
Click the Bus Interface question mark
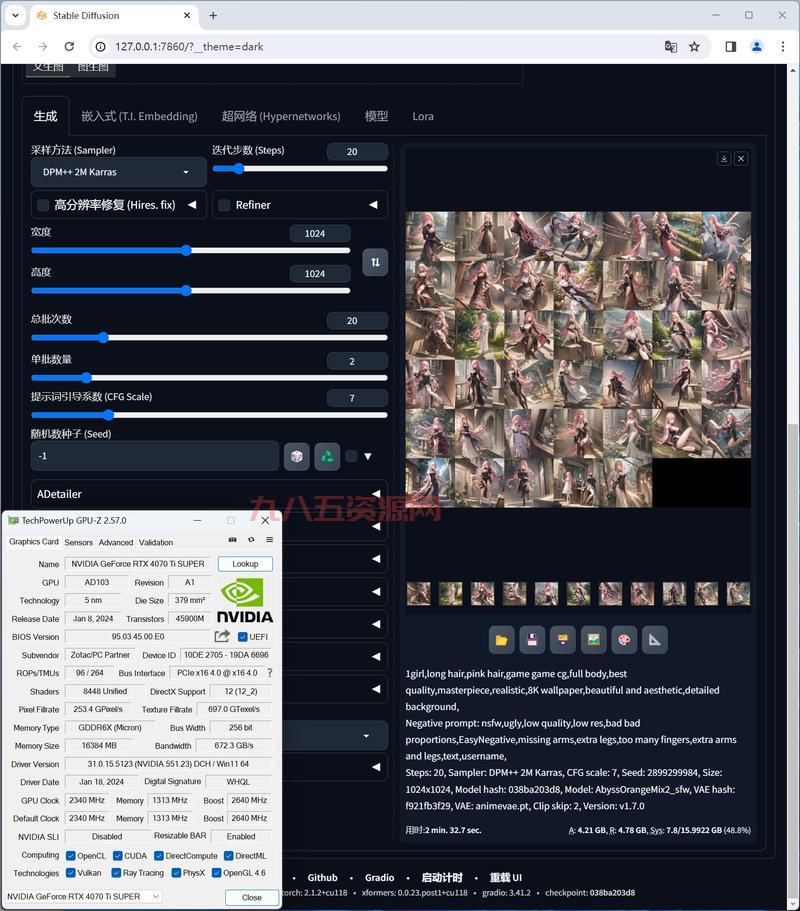click(x=270, y=672)
